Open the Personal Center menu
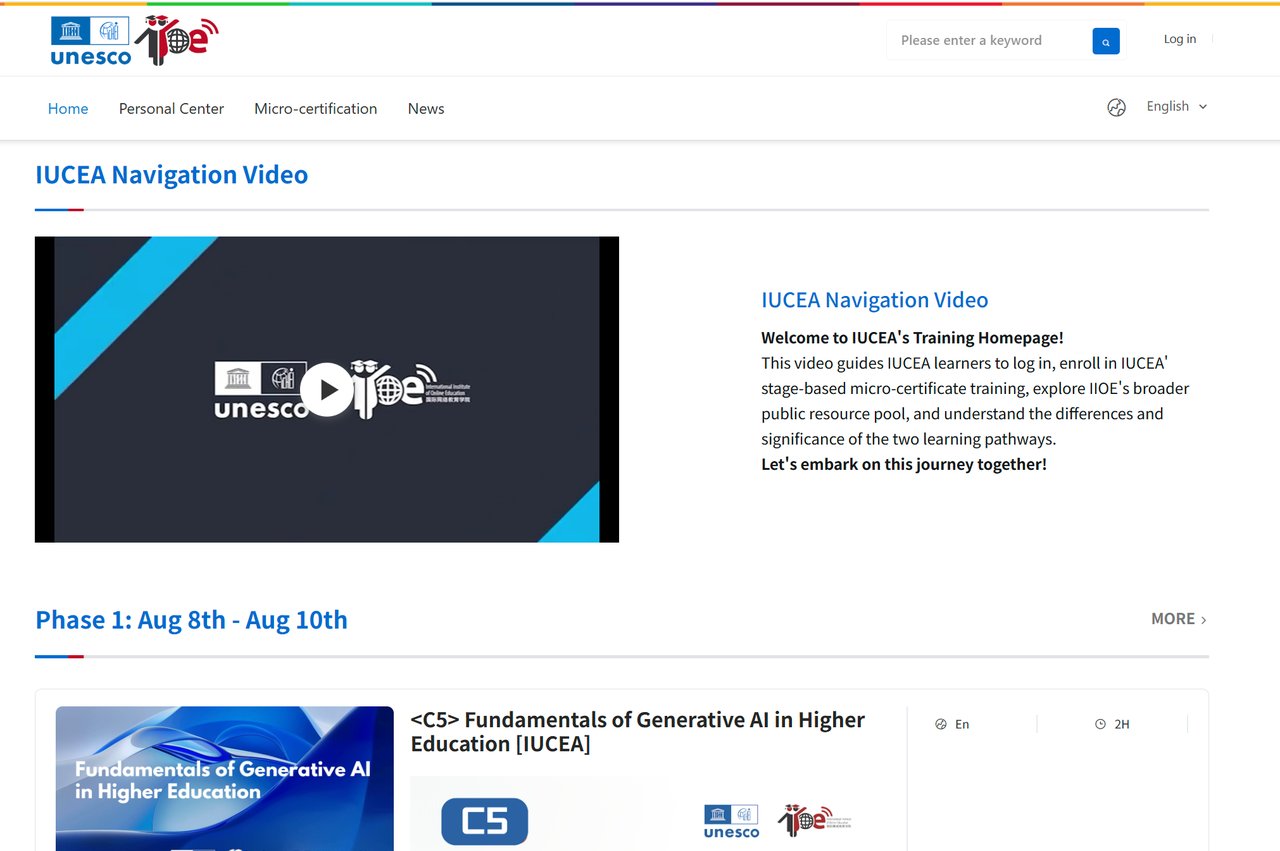 tap(171, 109)
